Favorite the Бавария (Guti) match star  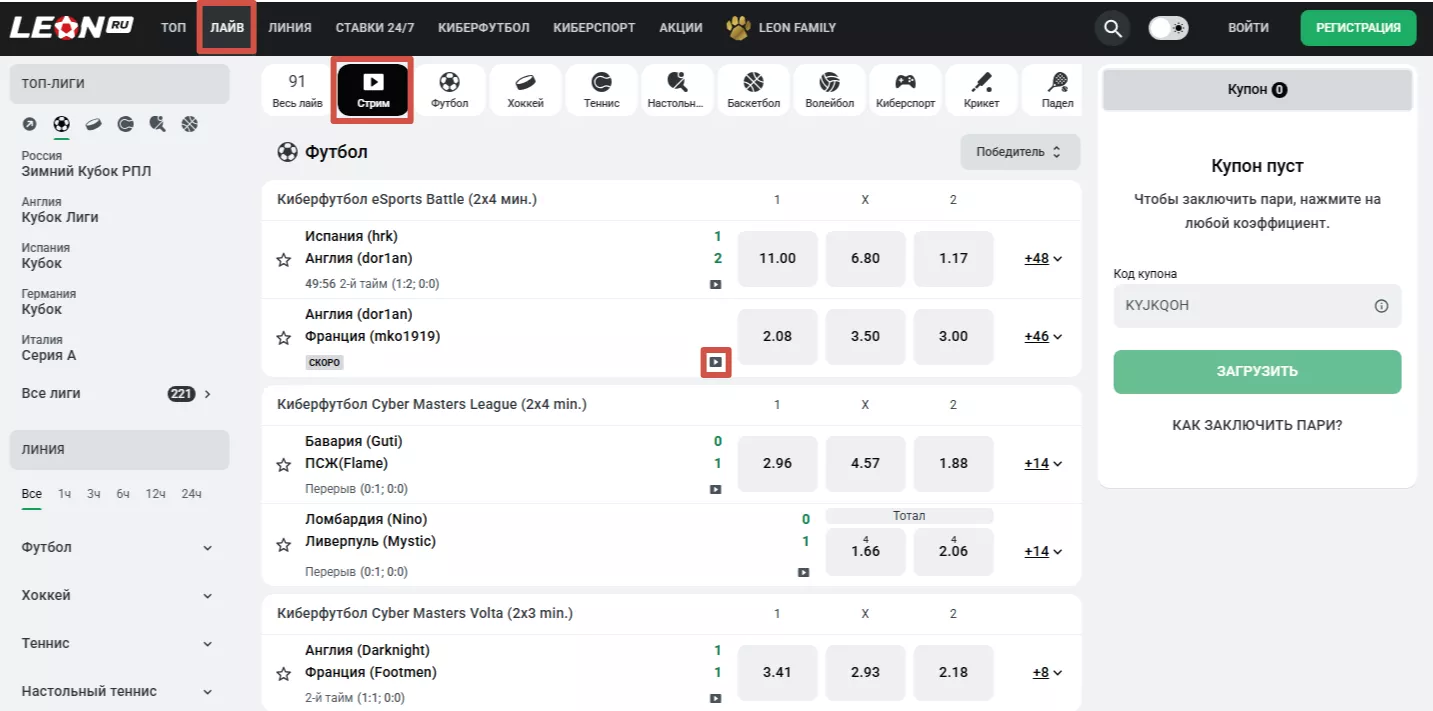(x=284, y=465)
